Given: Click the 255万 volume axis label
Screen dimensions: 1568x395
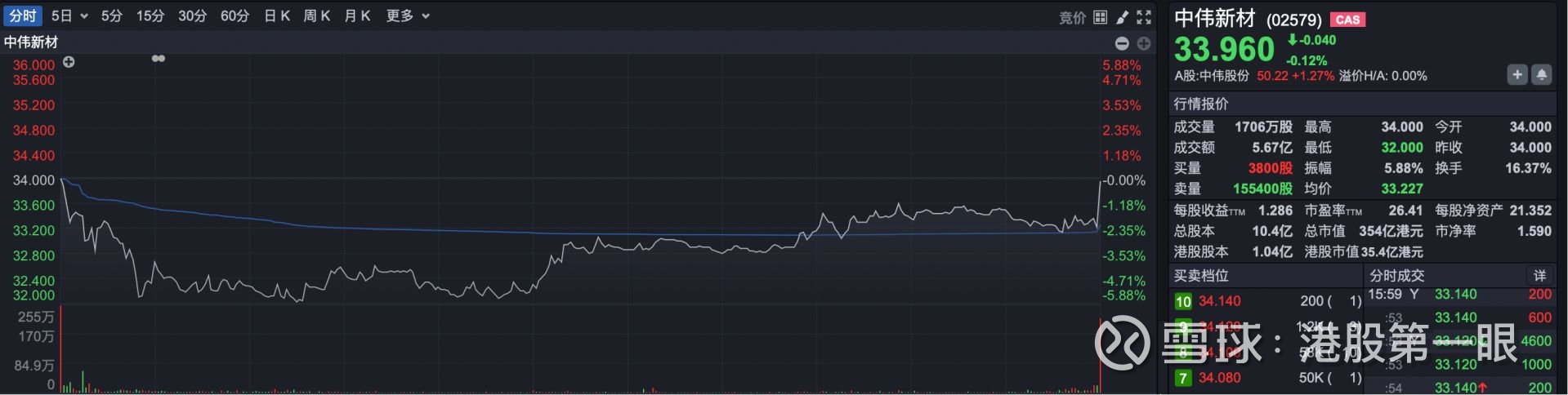Looking at the screenshot, I should [36, 317].
